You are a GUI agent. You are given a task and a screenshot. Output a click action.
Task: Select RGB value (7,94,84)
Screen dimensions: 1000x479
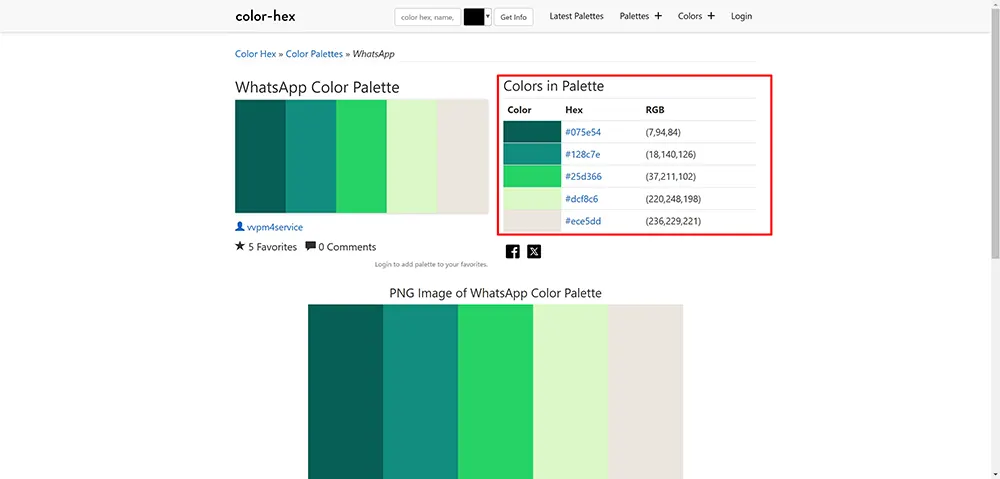click(663, 133)
